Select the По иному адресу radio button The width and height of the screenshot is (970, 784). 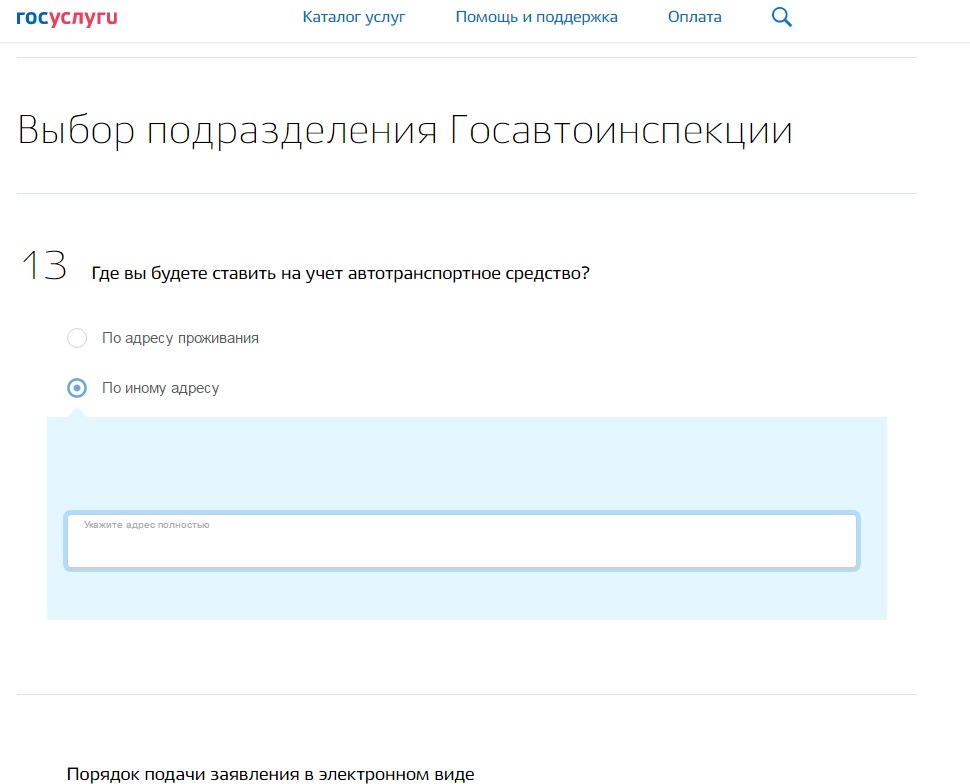(x=77, y=388)
